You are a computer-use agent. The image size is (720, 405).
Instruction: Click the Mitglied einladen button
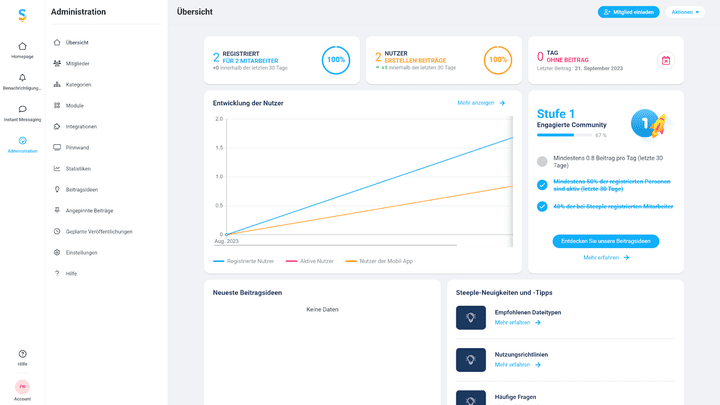[628, 12]
